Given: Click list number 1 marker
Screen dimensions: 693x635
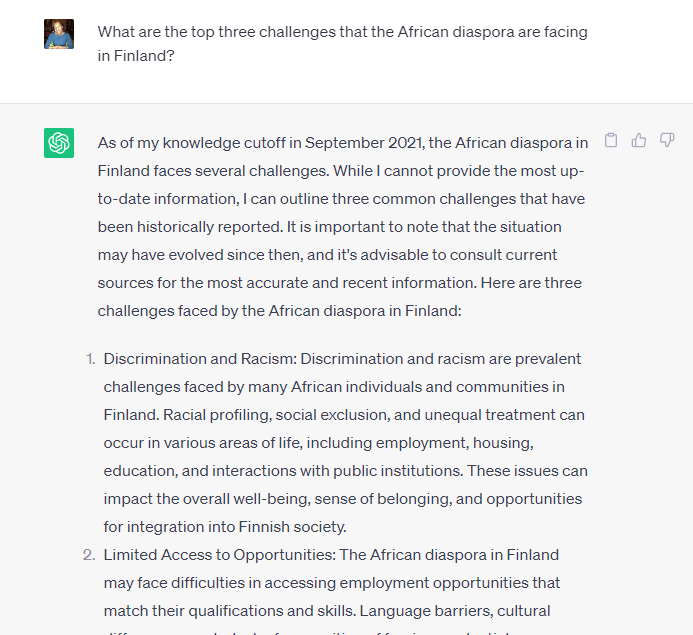Looking at the screenshot, I should [x=90, y=359].
